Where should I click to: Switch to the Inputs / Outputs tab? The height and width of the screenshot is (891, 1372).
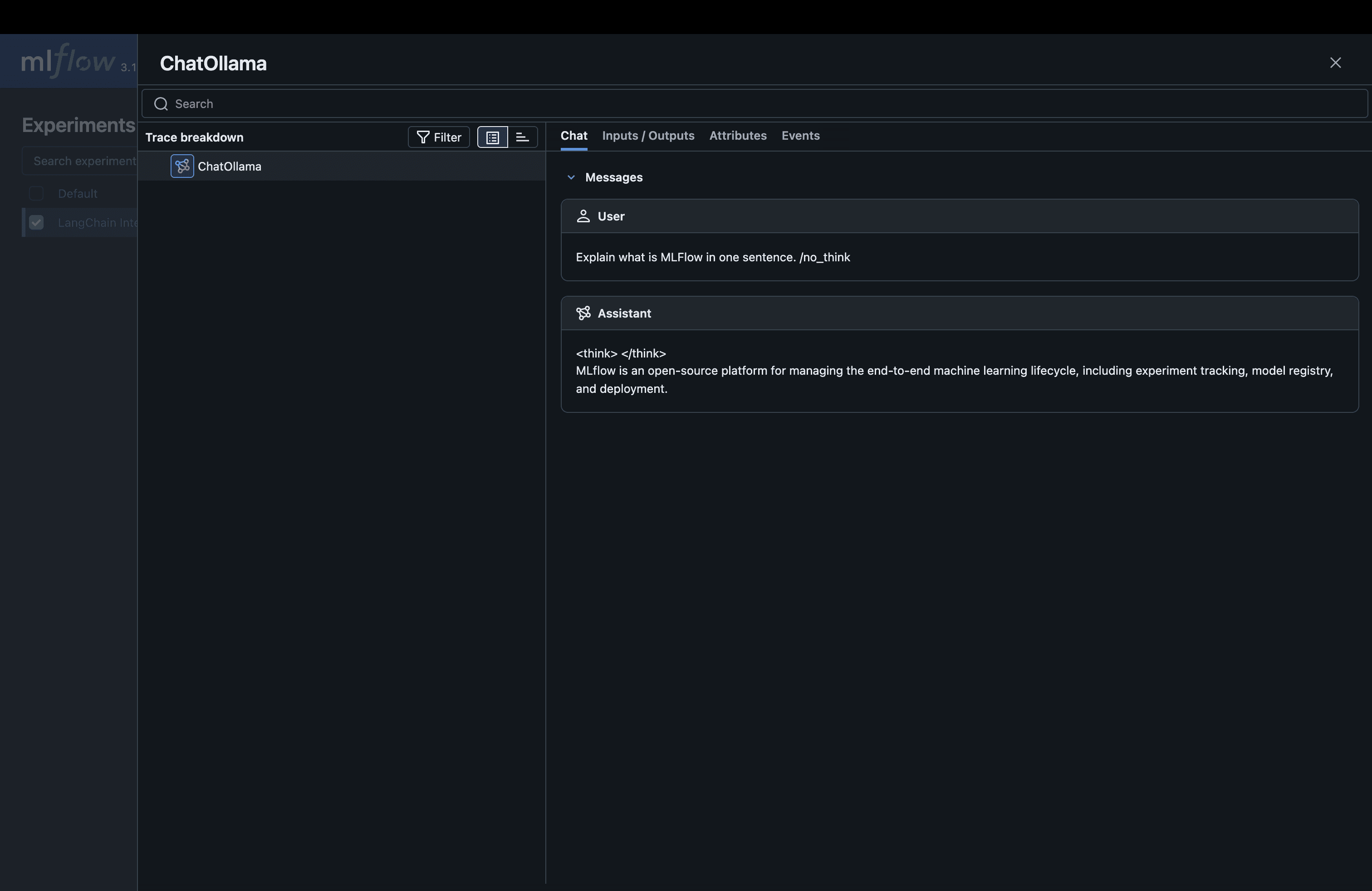648,136
